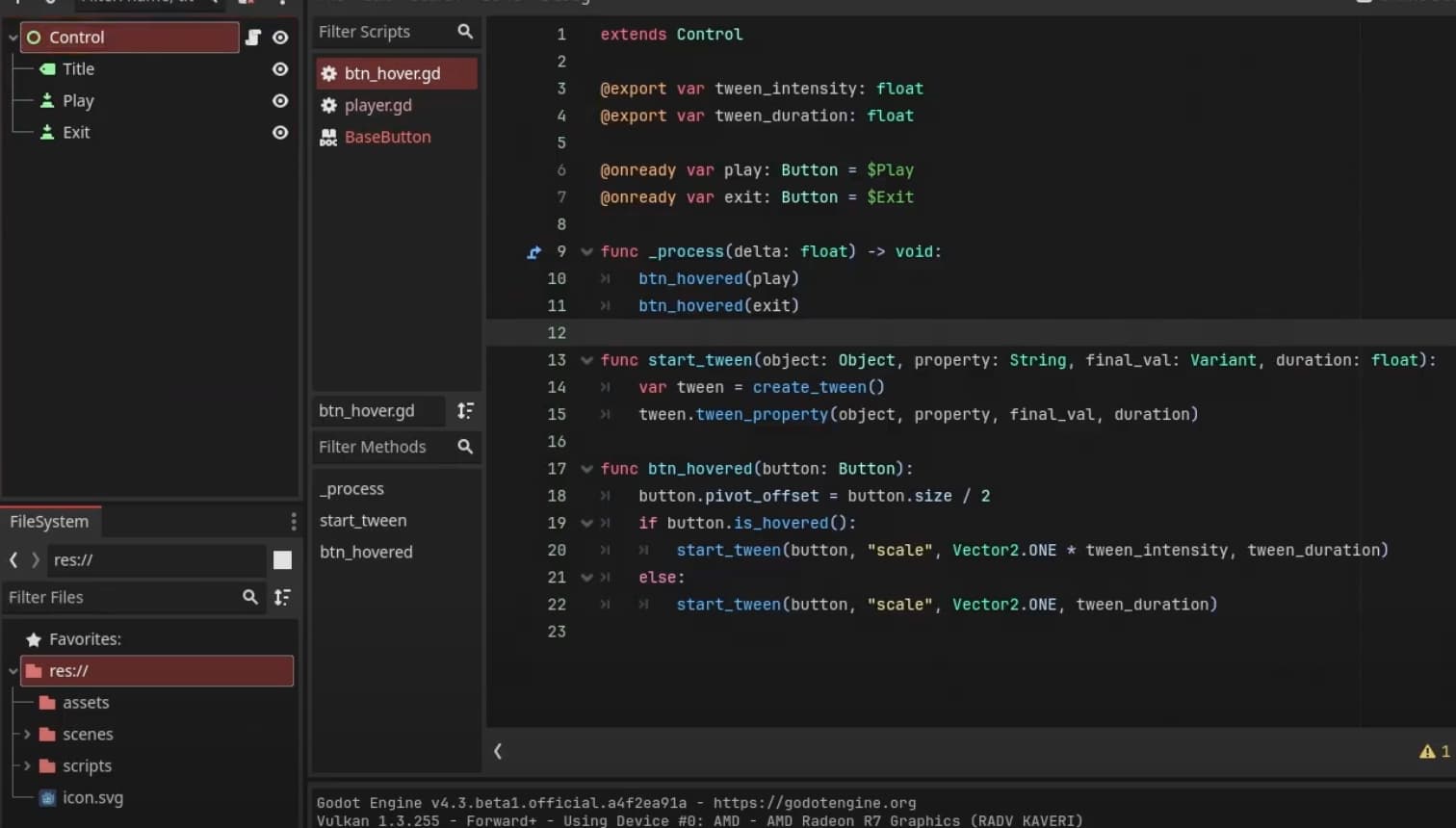
Task: Click the Filter Scripts search icon
Action: coord(465,32)
